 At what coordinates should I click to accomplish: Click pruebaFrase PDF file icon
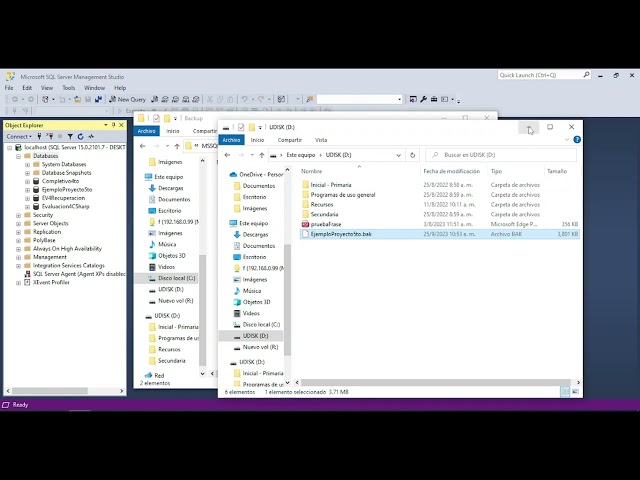[x=305, y=224]
